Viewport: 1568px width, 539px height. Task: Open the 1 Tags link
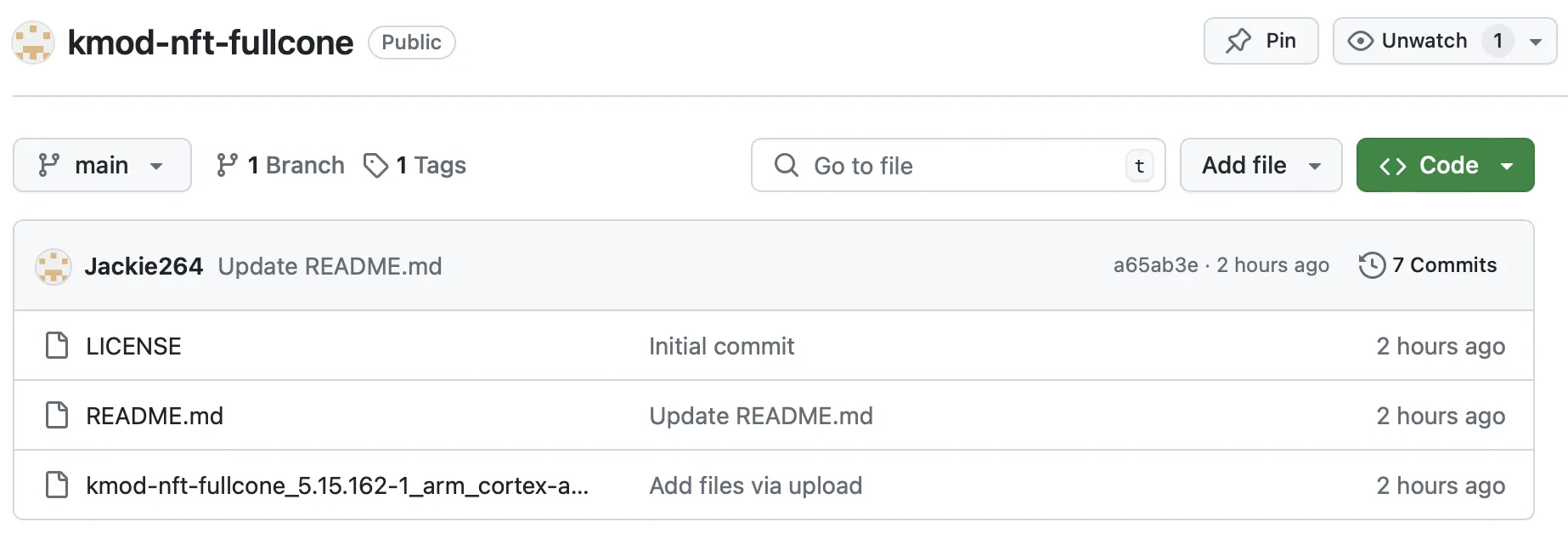[x=415, y=165]
